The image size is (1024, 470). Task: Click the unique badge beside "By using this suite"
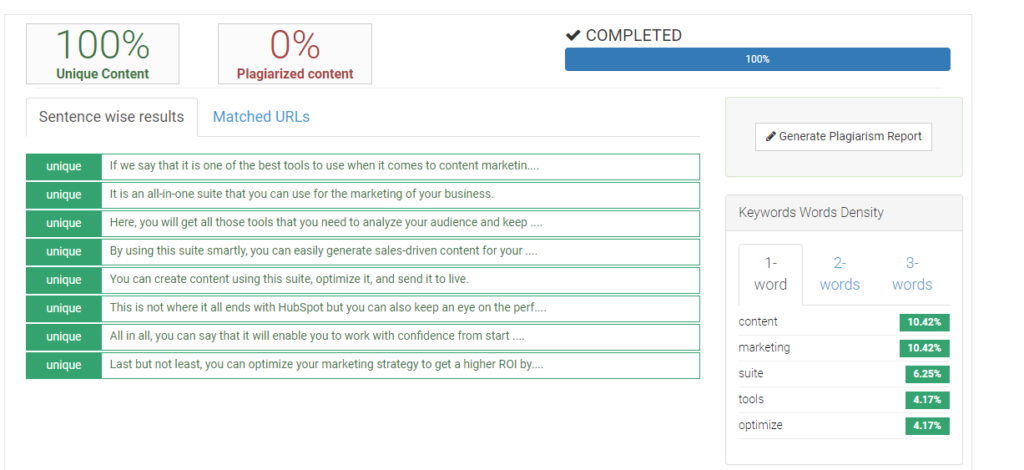tap(64, 251)
